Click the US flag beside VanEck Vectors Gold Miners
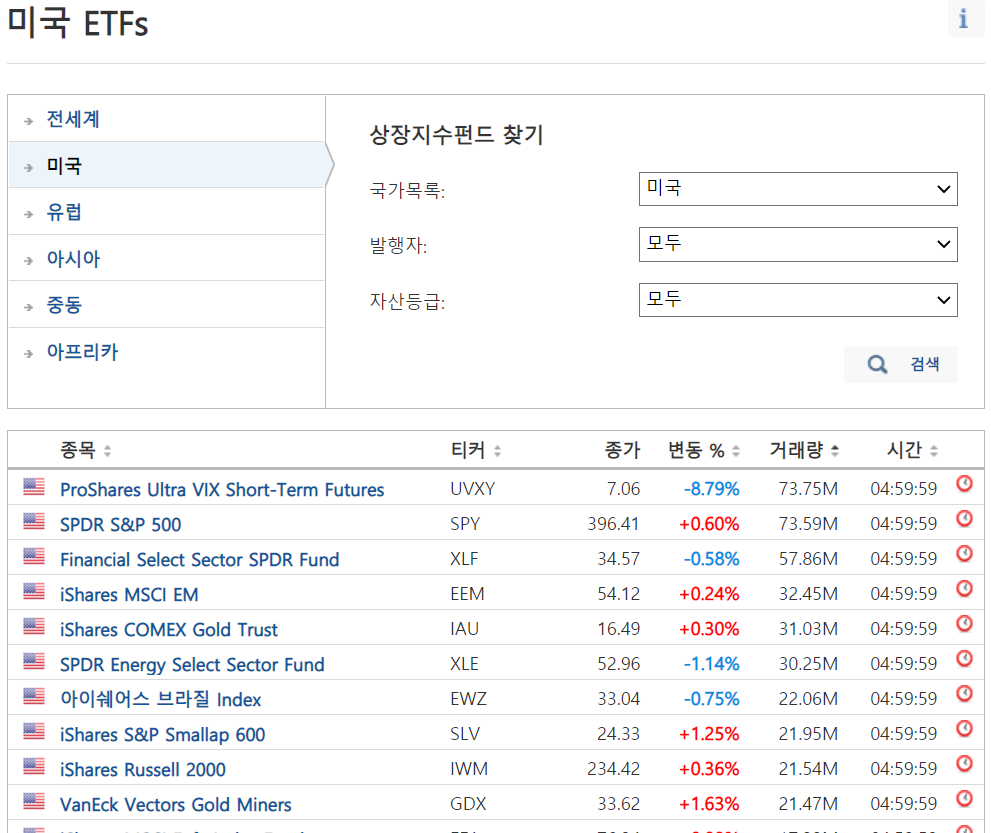991x833 pixels. click(x=34, y=801)
